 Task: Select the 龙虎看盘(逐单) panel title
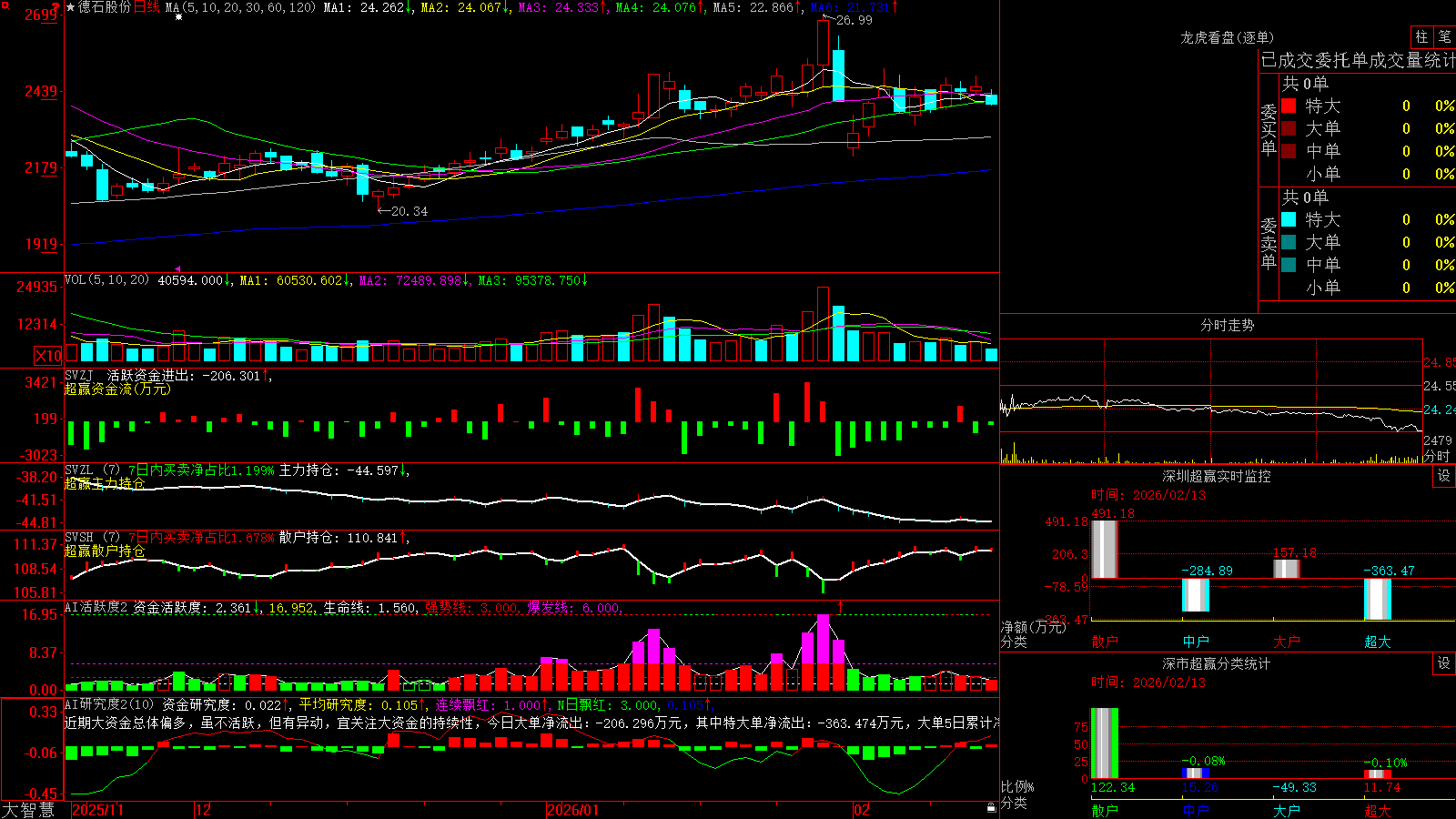pos(1227,37)
